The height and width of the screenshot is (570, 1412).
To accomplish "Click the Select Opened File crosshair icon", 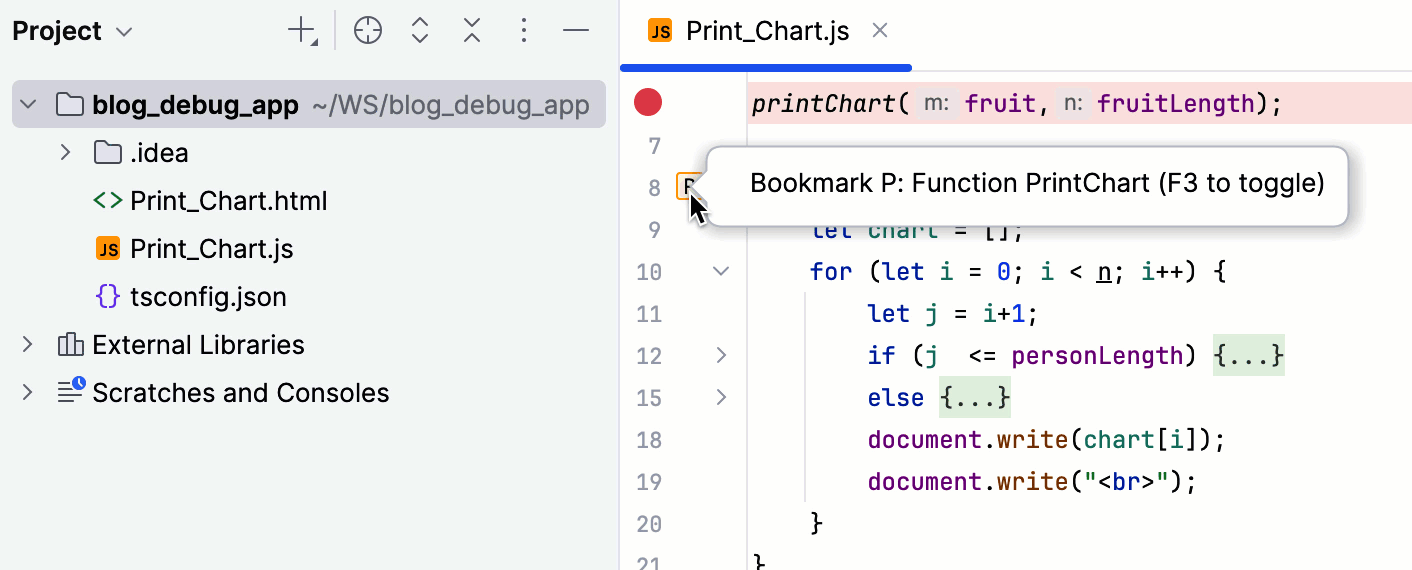I will click(x=368, y=31).
